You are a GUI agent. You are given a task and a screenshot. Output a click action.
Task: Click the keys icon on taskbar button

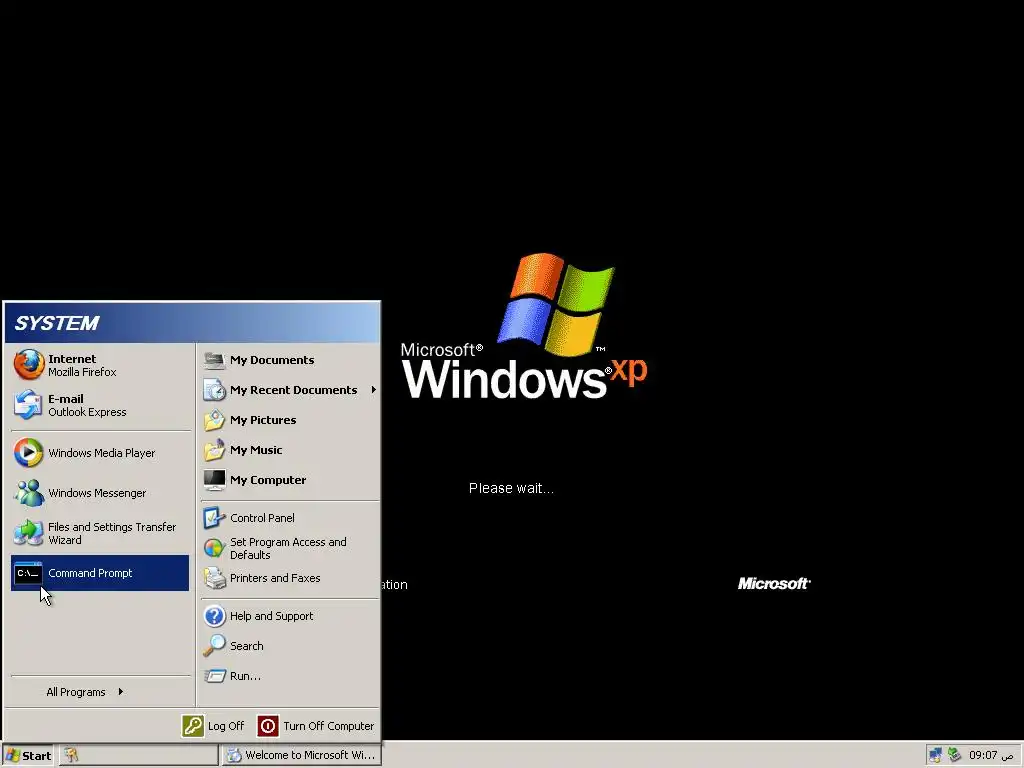(x=71, y=755)
